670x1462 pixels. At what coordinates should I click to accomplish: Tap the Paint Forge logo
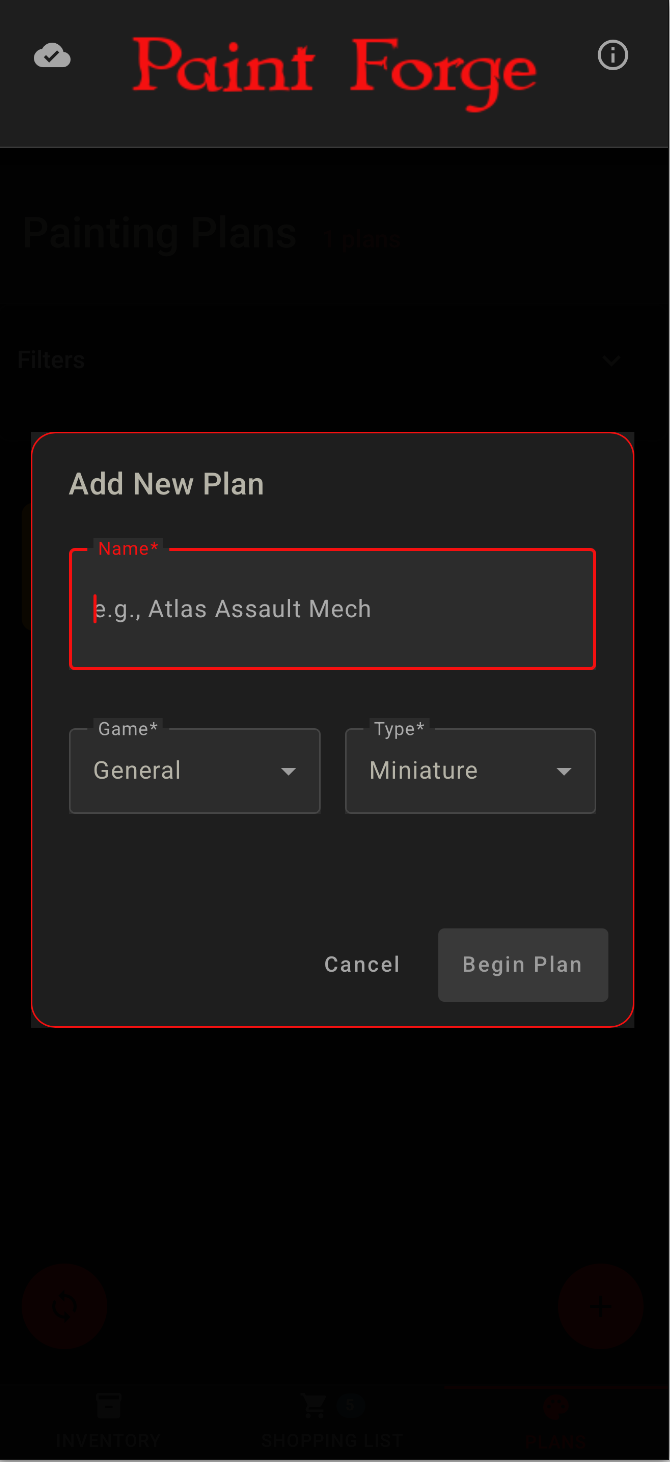[x=335, y=70]
